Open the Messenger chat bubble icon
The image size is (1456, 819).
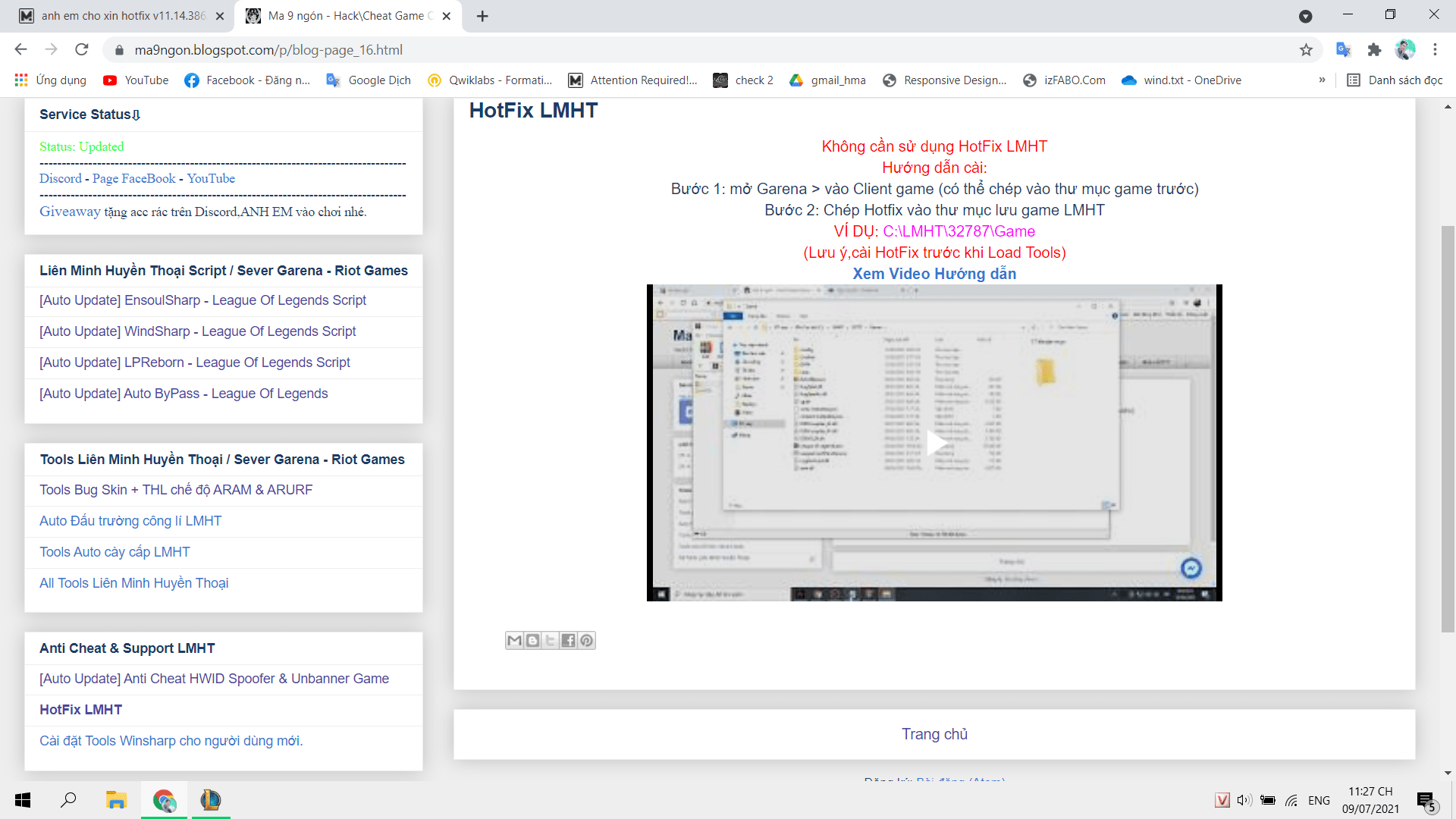tap(1191, 568)
